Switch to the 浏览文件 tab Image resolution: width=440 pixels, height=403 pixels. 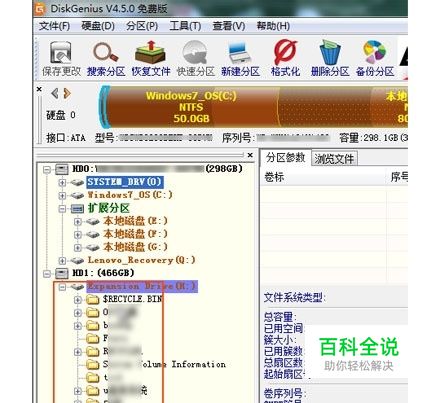pyautogui.click(x=334, y=159)
